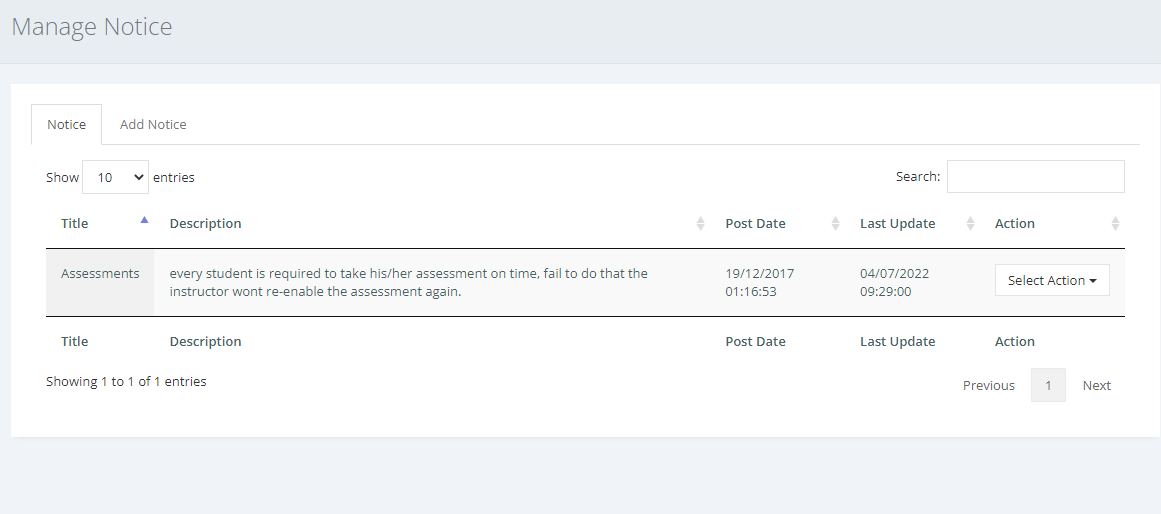Switch to the Add Notice tab
This screenshot has width=1161, height=514.
tap(153, 124)
